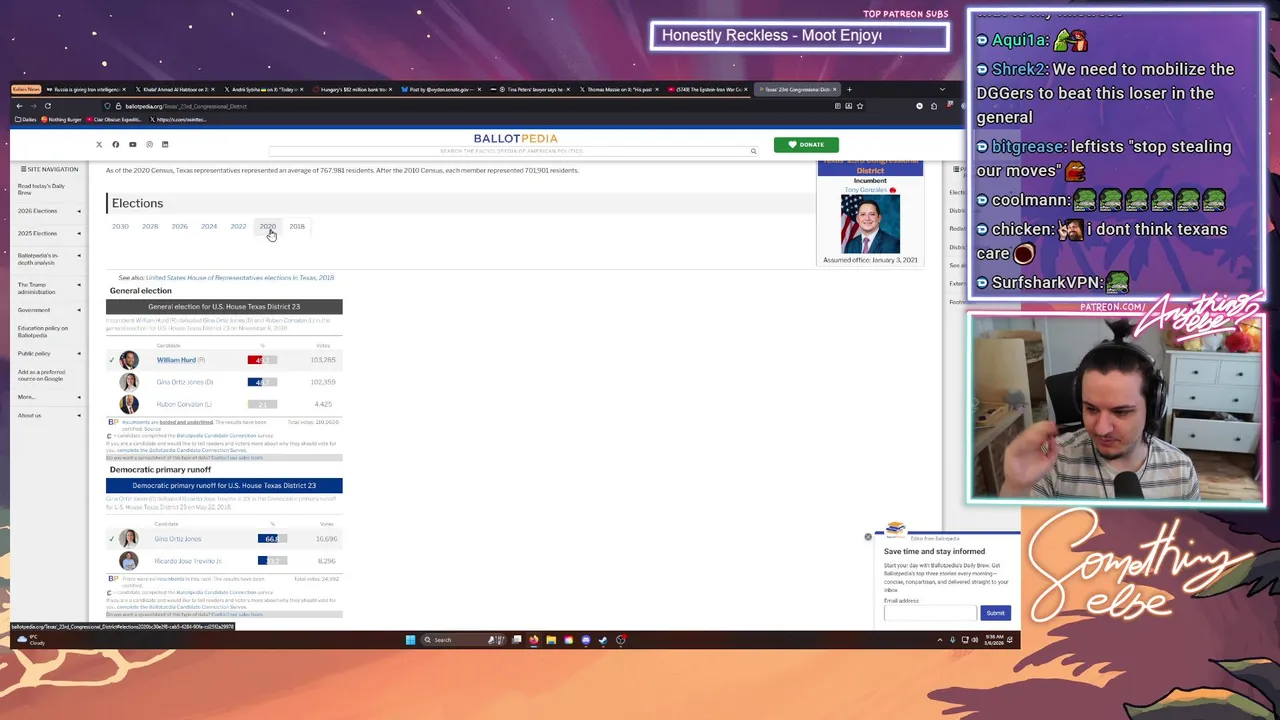
Task: Switch to Thomas Massie on X browser tab
Action: point(620,89)
